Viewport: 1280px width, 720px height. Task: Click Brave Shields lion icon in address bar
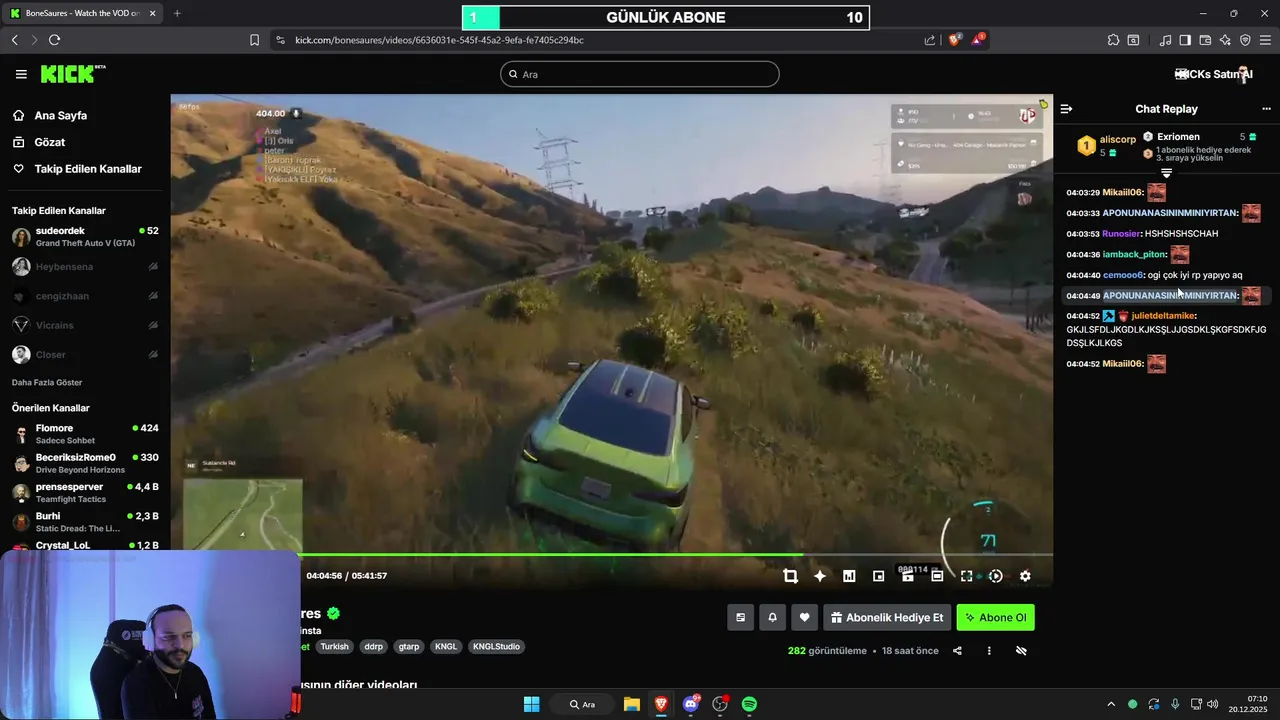pyautogui.click(x=955, y=40)
